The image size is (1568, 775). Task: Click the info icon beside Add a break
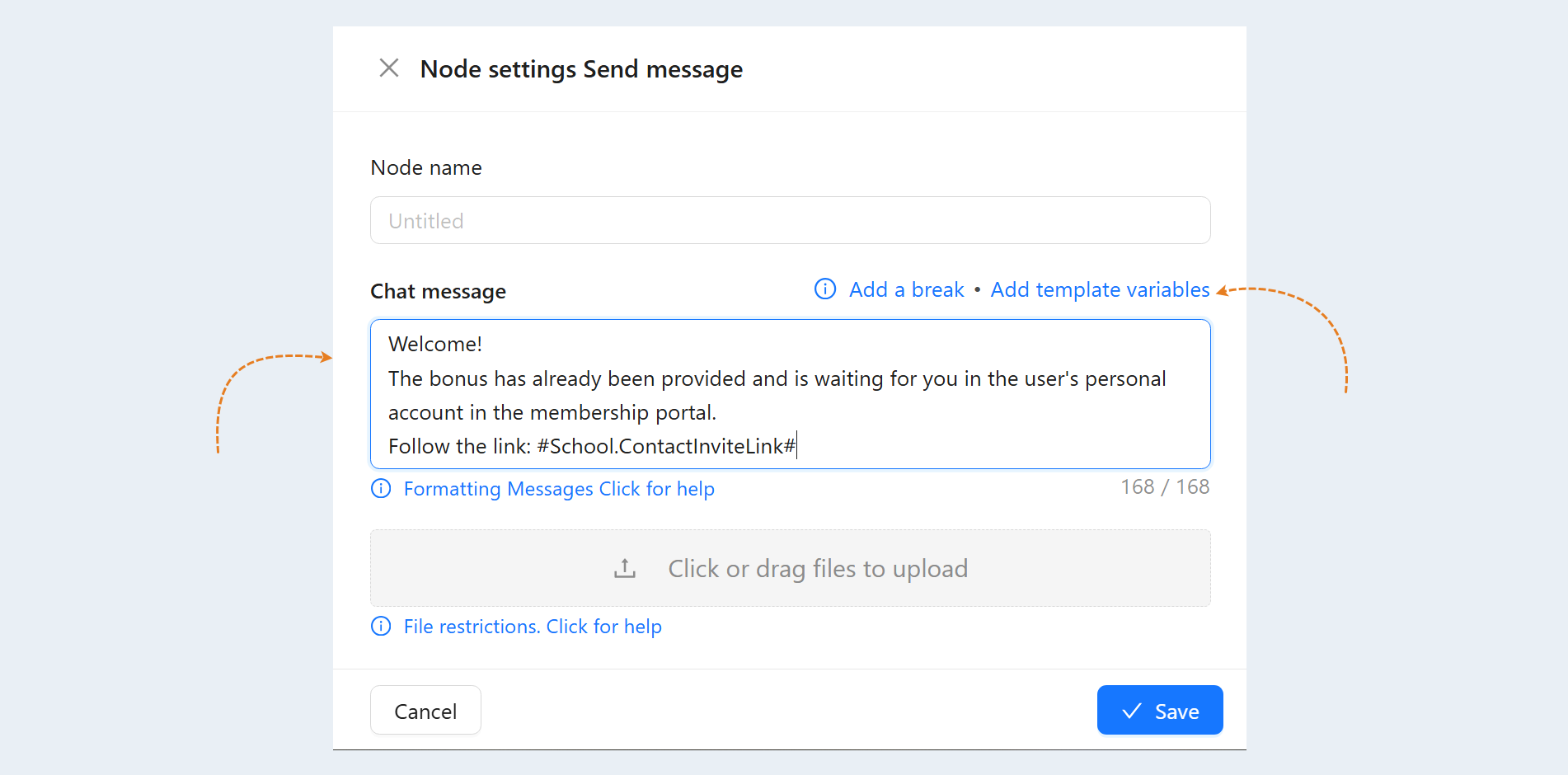point(825,289)
